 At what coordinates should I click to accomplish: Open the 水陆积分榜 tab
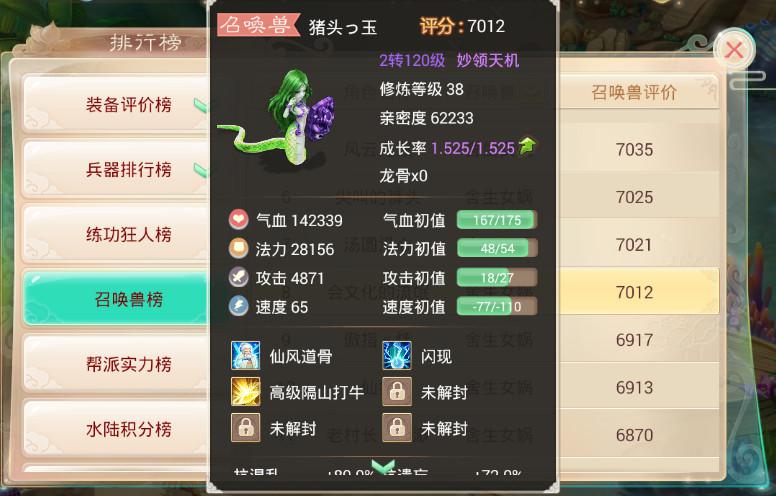tap(116, 429)
